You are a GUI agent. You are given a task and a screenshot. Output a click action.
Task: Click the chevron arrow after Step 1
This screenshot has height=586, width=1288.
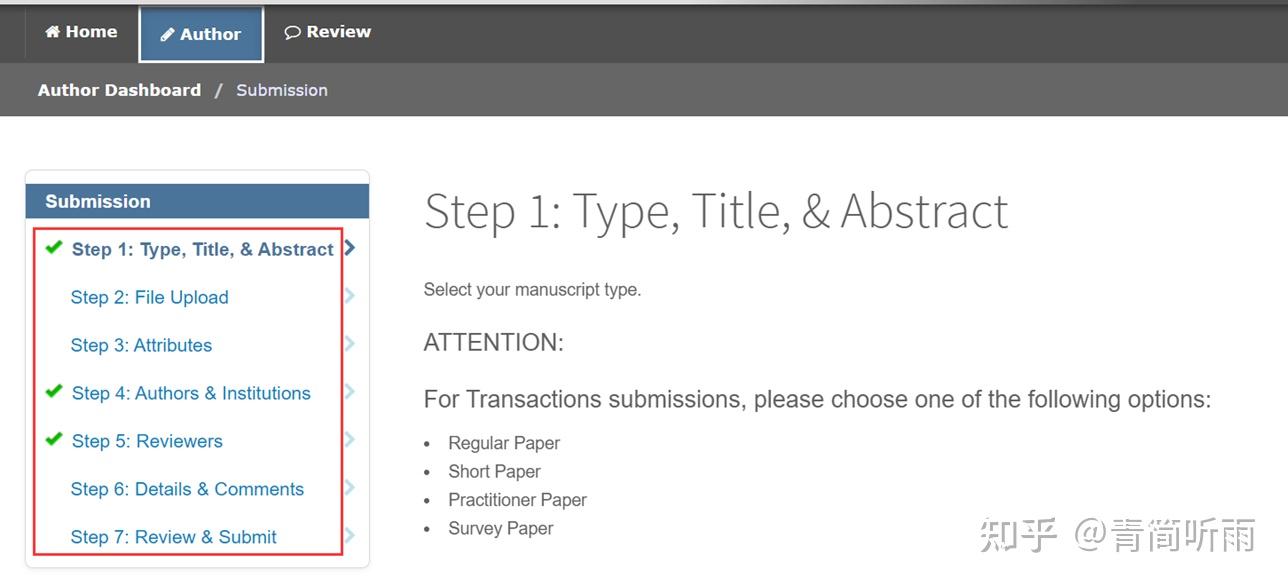pyautogui.click(x=350, y=248)
